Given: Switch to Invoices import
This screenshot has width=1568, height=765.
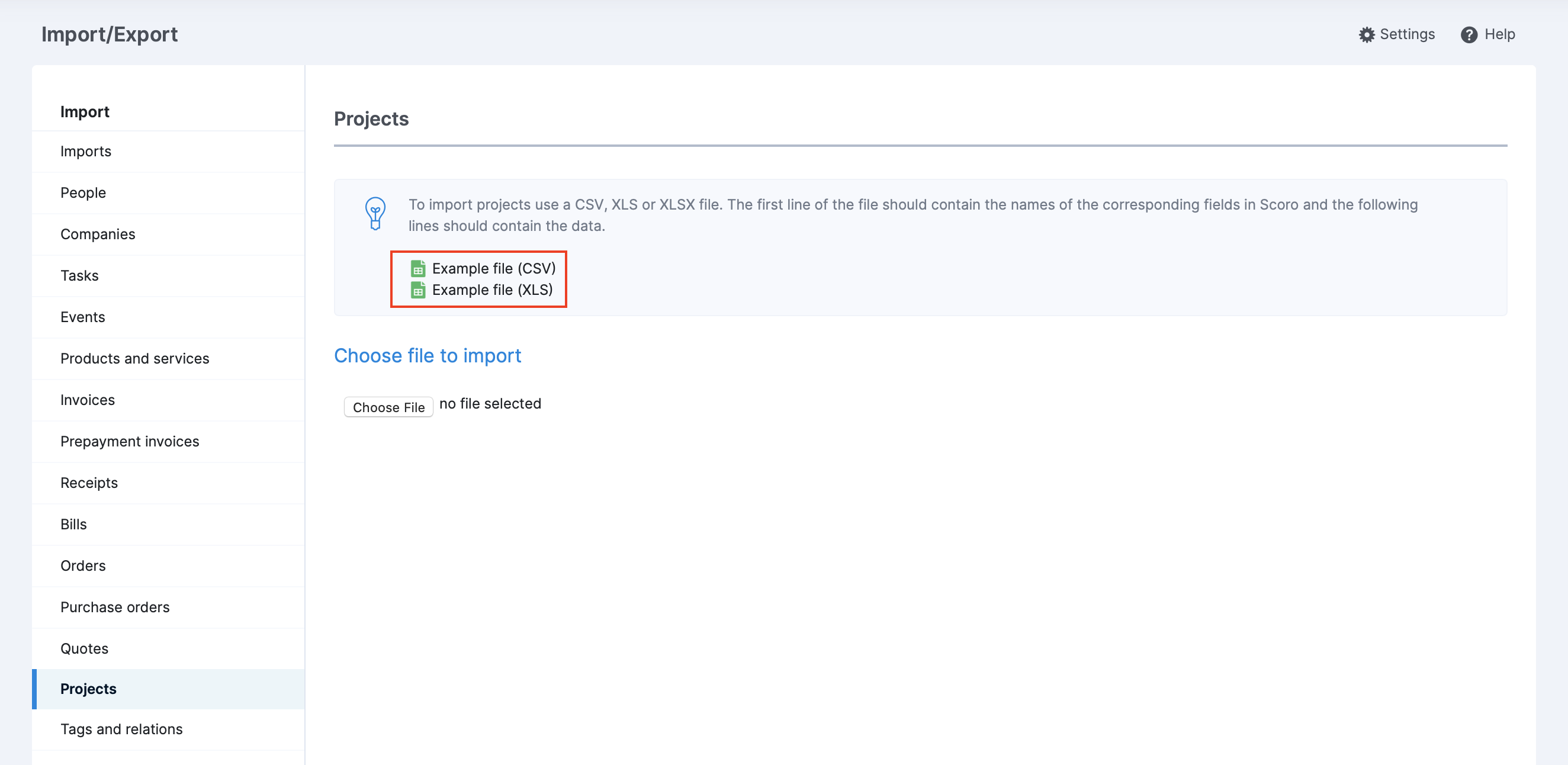Looking at the screenshot, I should tap(88, 399).
